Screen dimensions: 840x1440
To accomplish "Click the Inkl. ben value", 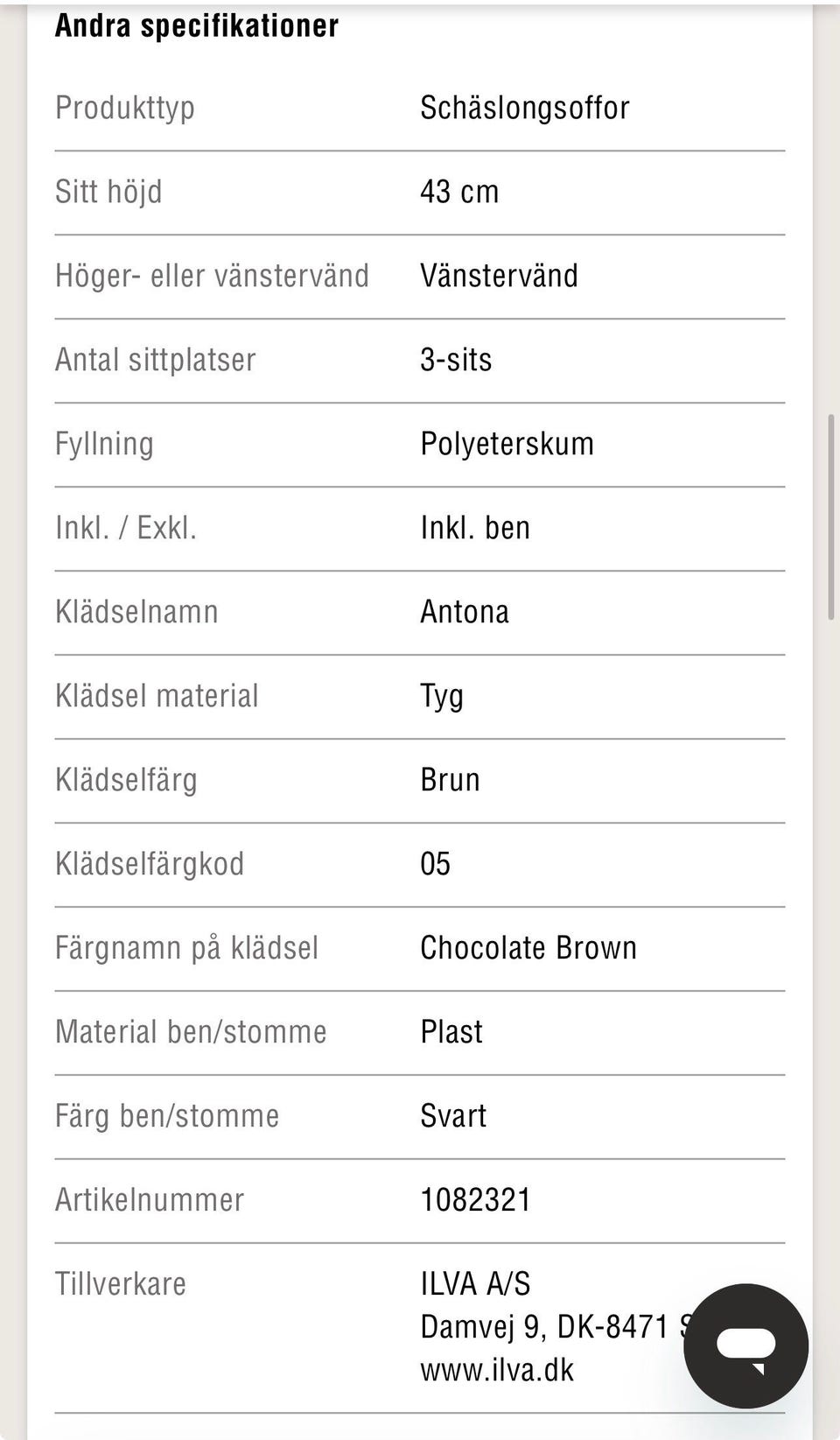I will (475, 528).
